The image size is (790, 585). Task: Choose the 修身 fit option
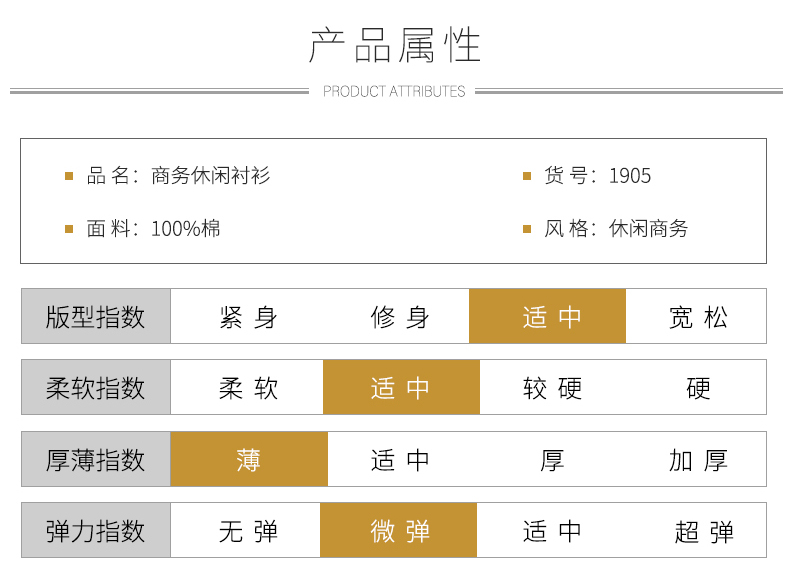tap(399, 317)
